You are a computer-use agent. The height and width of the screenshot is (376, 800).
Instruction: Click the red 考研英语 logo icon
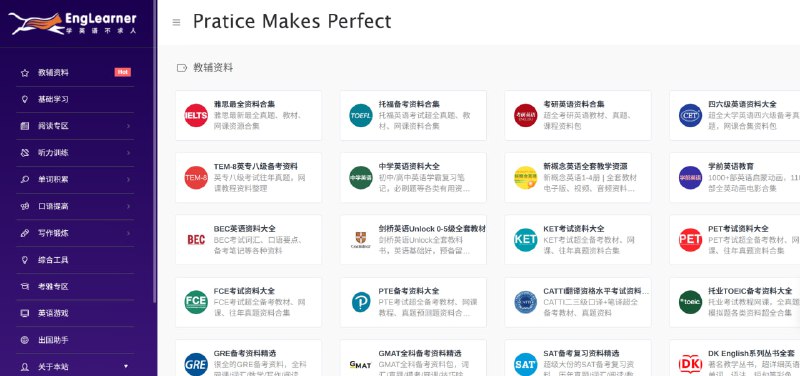click(x=526, y=115)
